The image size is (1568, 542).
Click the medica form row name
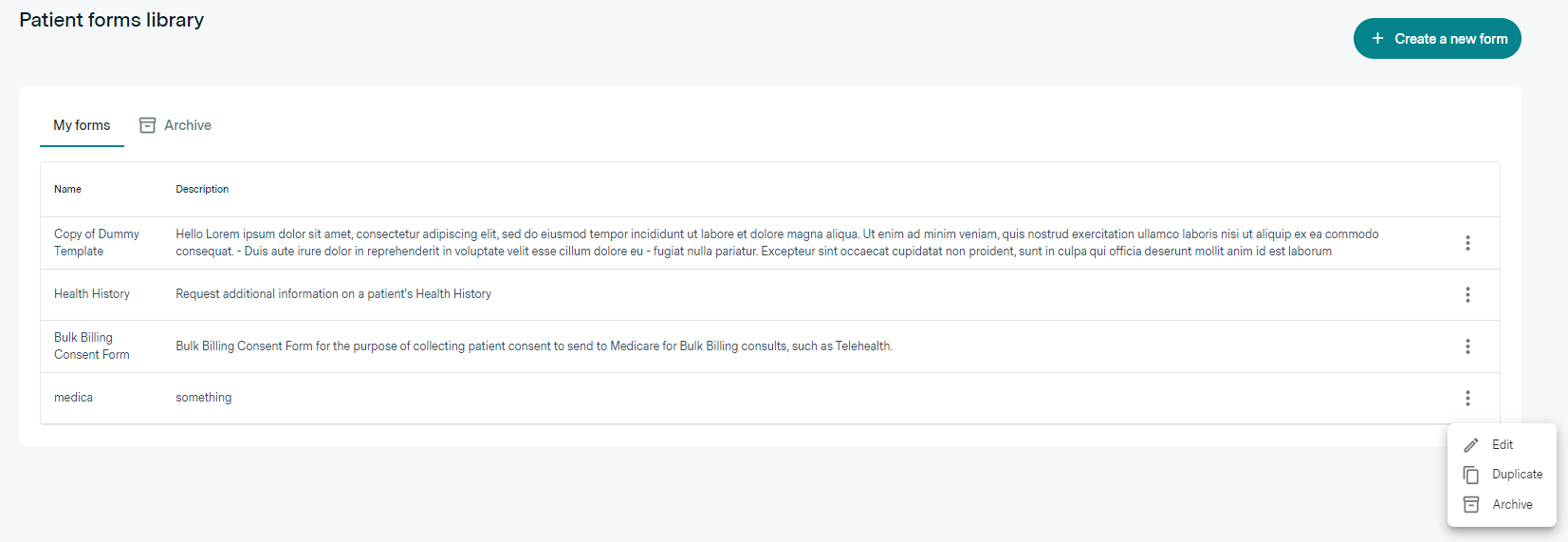73,398
